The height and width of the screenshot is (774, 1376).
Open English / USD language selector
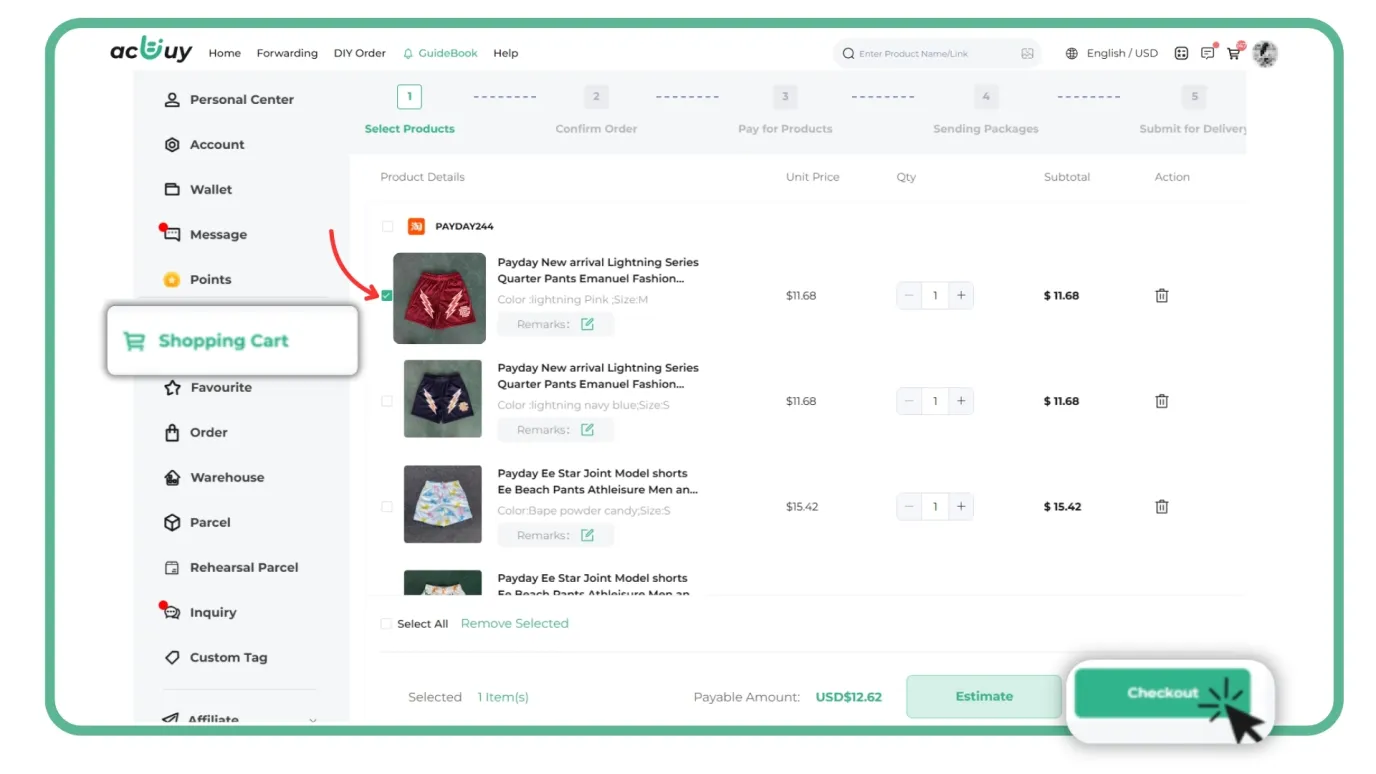(x=1112, y=54)
